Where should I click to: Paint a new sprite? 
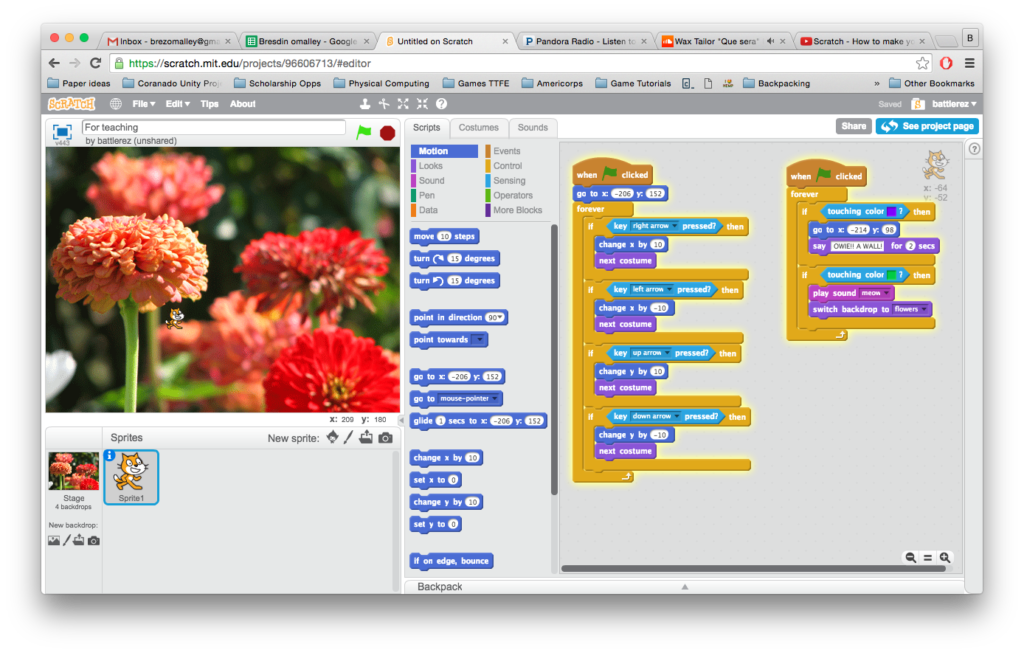pyautogui.click(x=349, y=437)
